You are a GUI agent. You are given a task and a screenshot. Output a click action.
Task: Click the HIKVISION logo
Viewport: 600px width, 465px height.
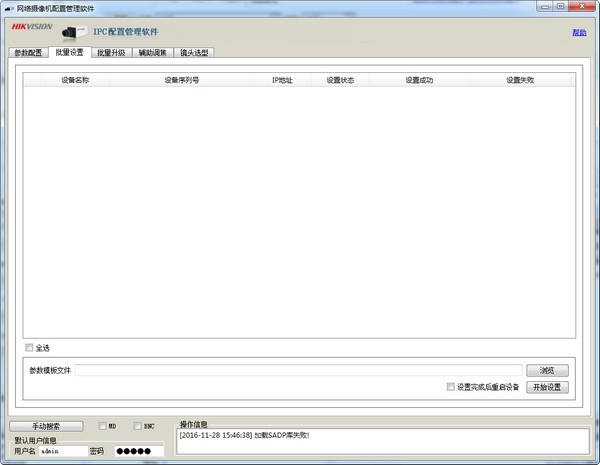[x=32, y=26]
